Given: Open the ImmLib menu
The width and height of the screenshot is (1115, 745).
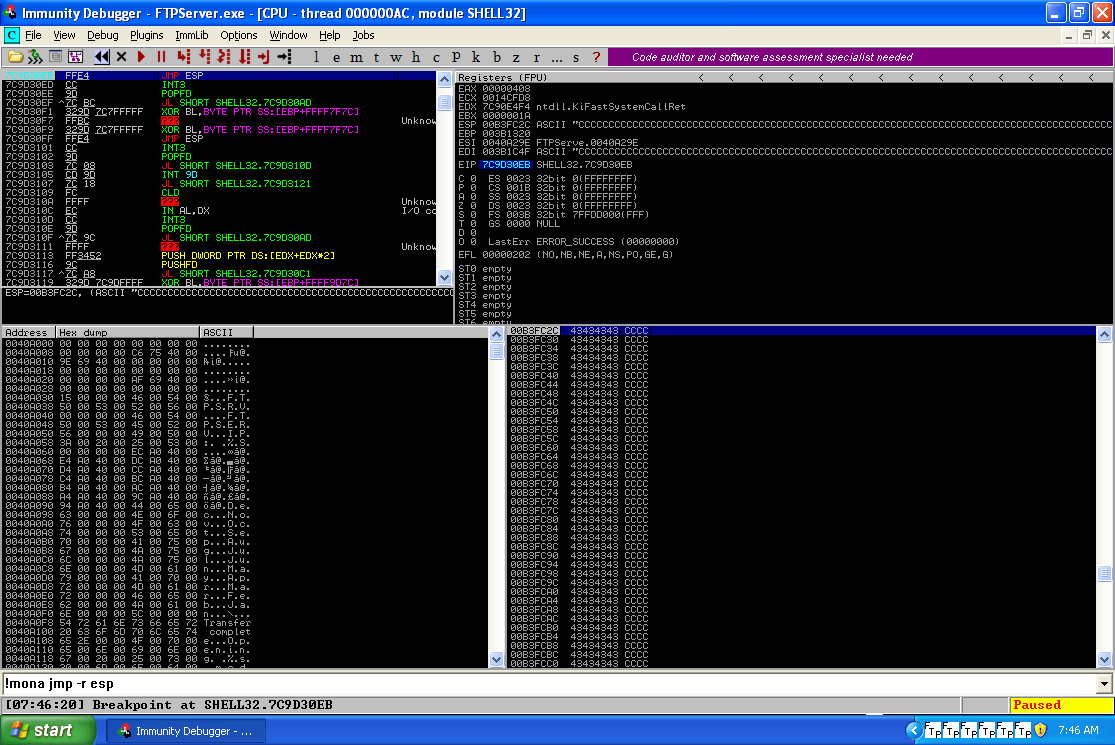Looking at the screenshot, I should 192,35.
